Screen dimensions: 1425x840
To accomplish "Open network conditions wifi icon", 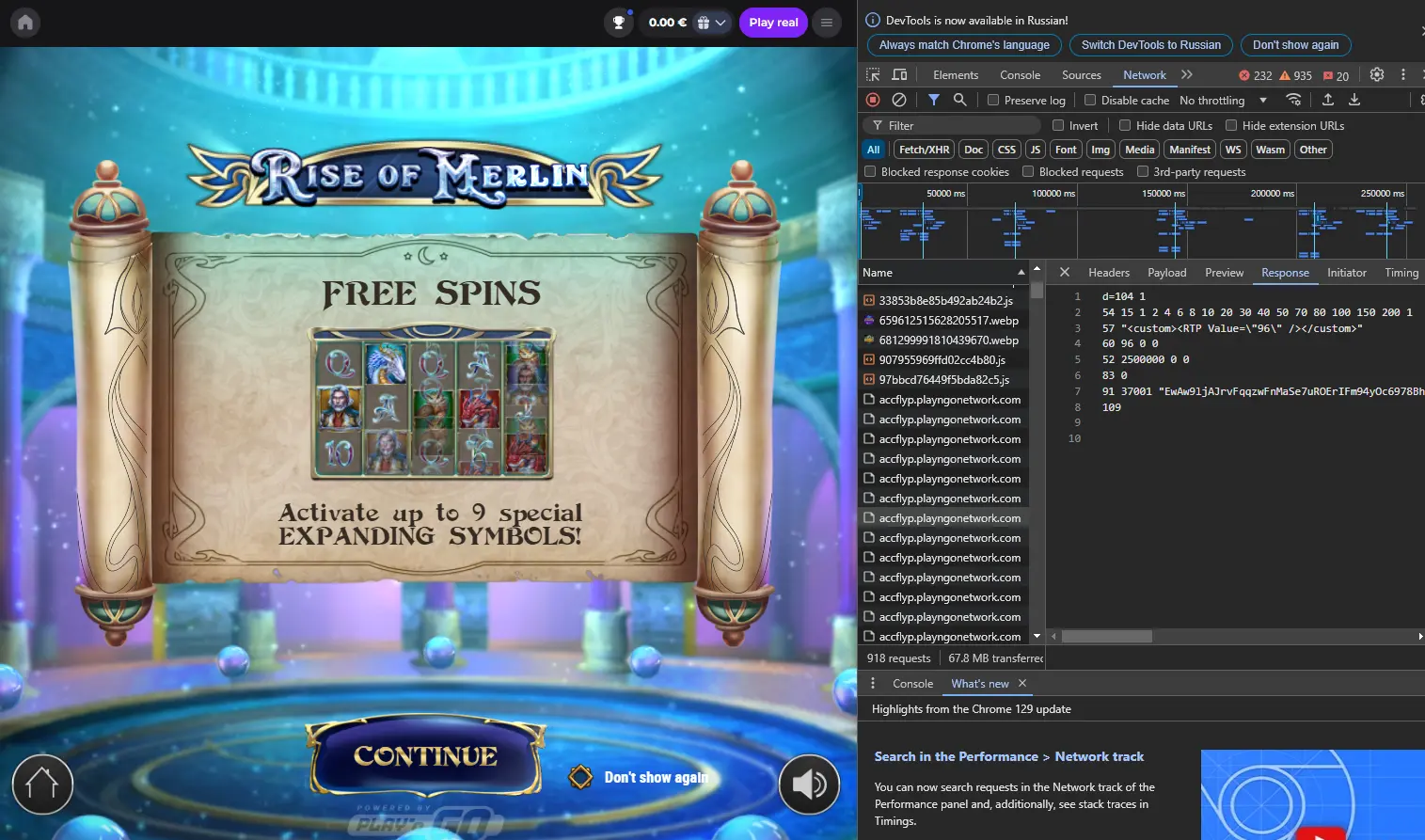I will 1294,100.
